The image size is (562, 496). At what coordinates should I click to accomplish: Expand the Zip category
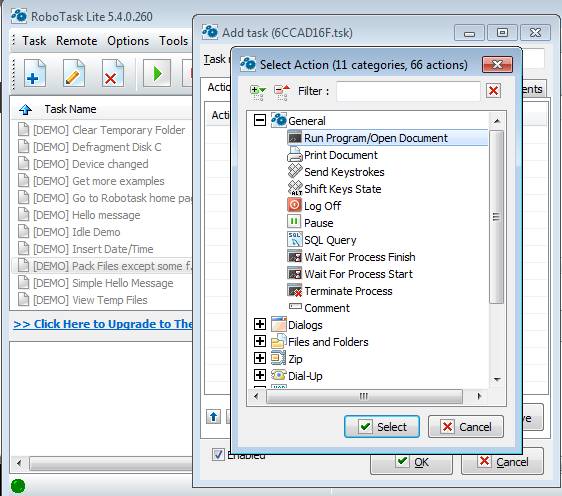[259, 358]
